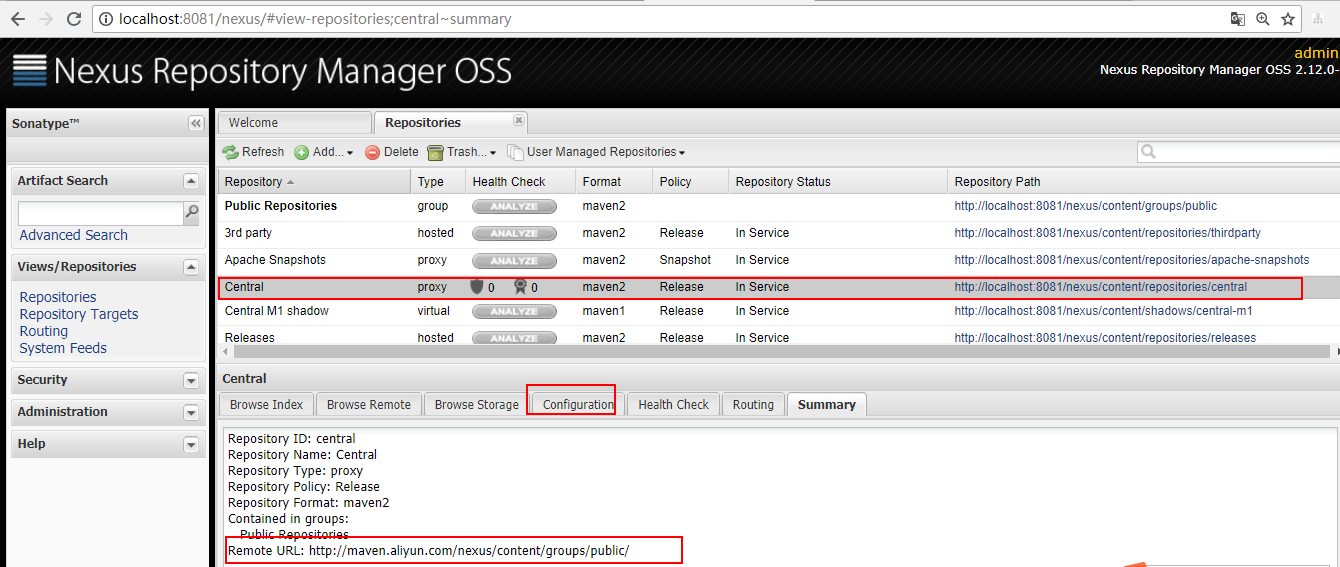The image size is (1340, 567).
Task: Switch to the Welcome tab
Action: pos(294,123)
